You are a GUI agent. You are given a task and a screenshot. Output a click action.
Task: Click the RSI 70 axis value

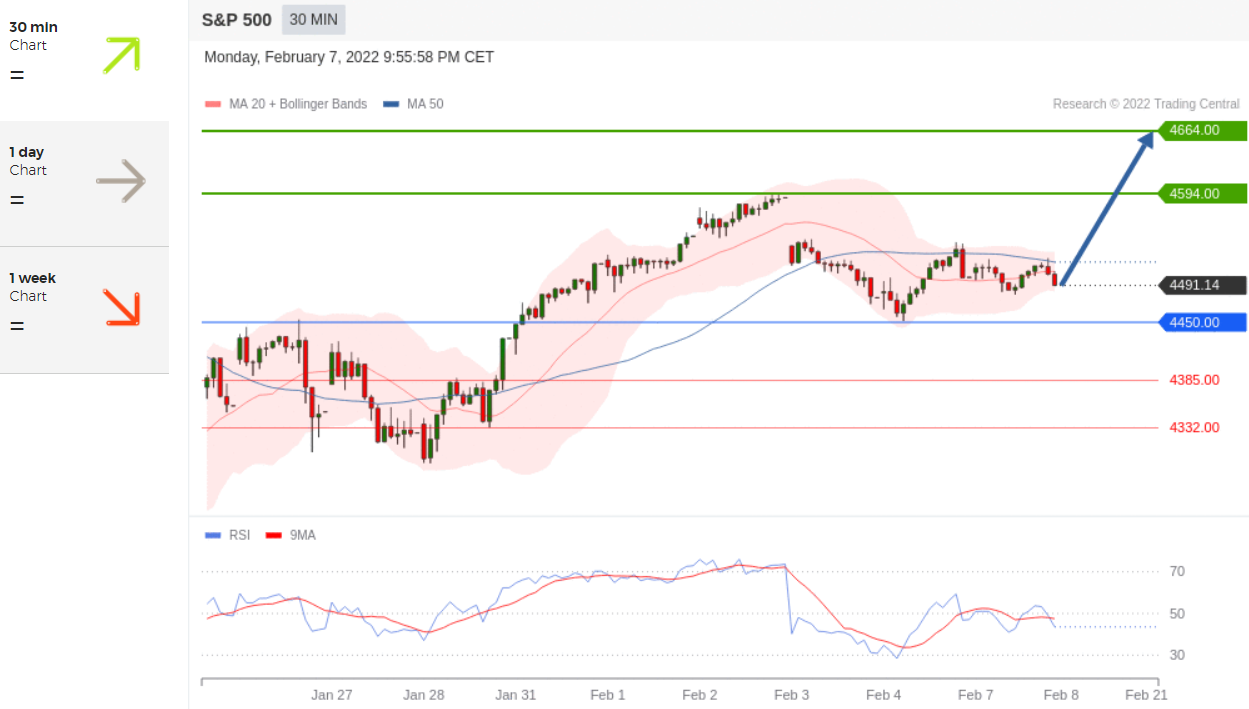[1178, 571]
